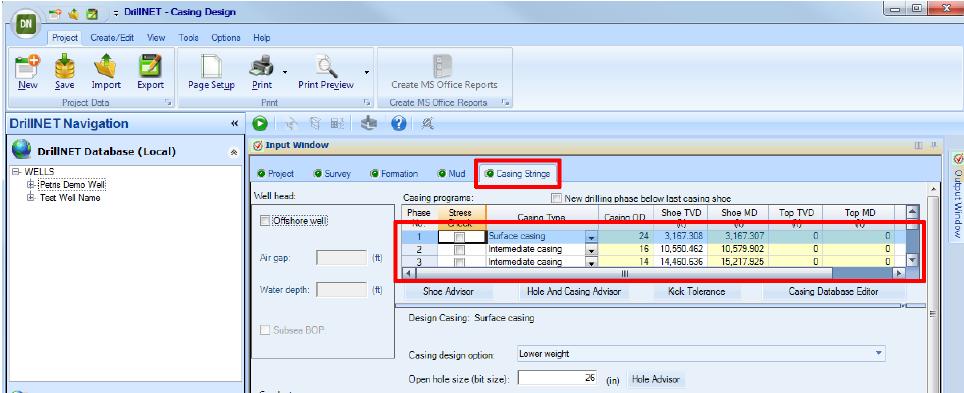Click the grayed grid toolbar icon
The height and width of the screenshot is (393, 964).
click(x=337, y=124)
